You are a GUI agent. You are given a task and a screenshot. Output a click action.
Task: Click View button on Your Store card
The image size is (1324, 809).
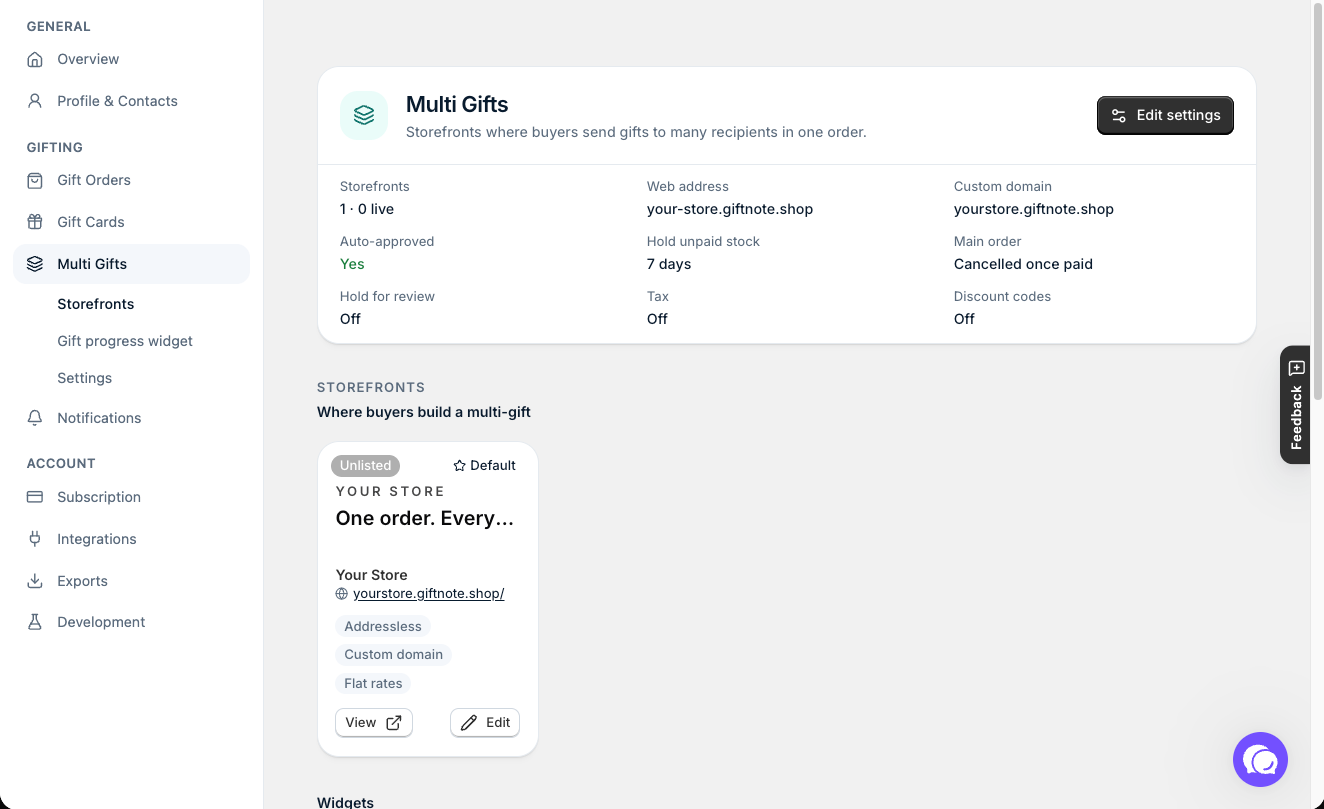(374, 722)
